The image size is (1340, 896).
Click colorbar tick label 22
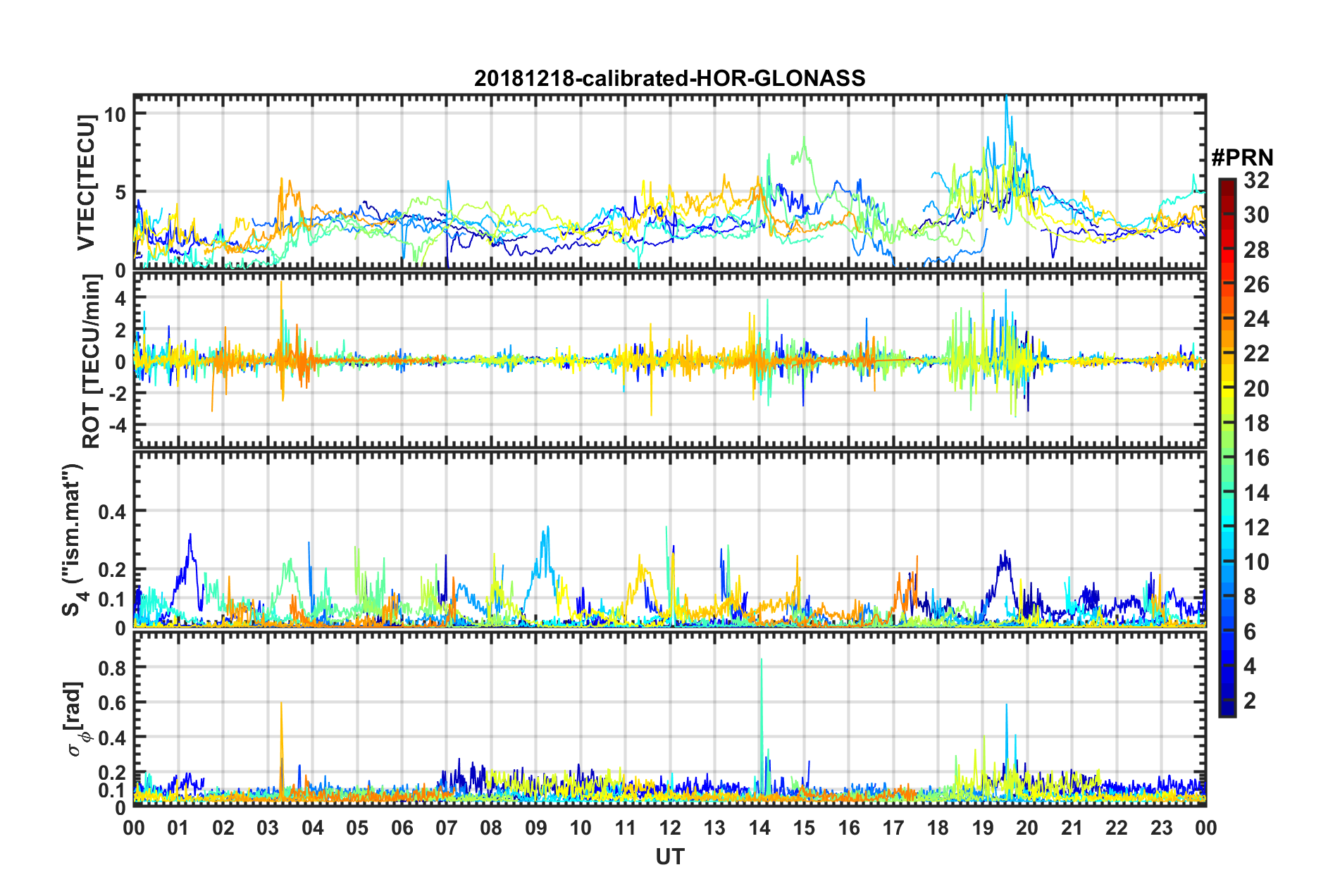point(1256,354)
